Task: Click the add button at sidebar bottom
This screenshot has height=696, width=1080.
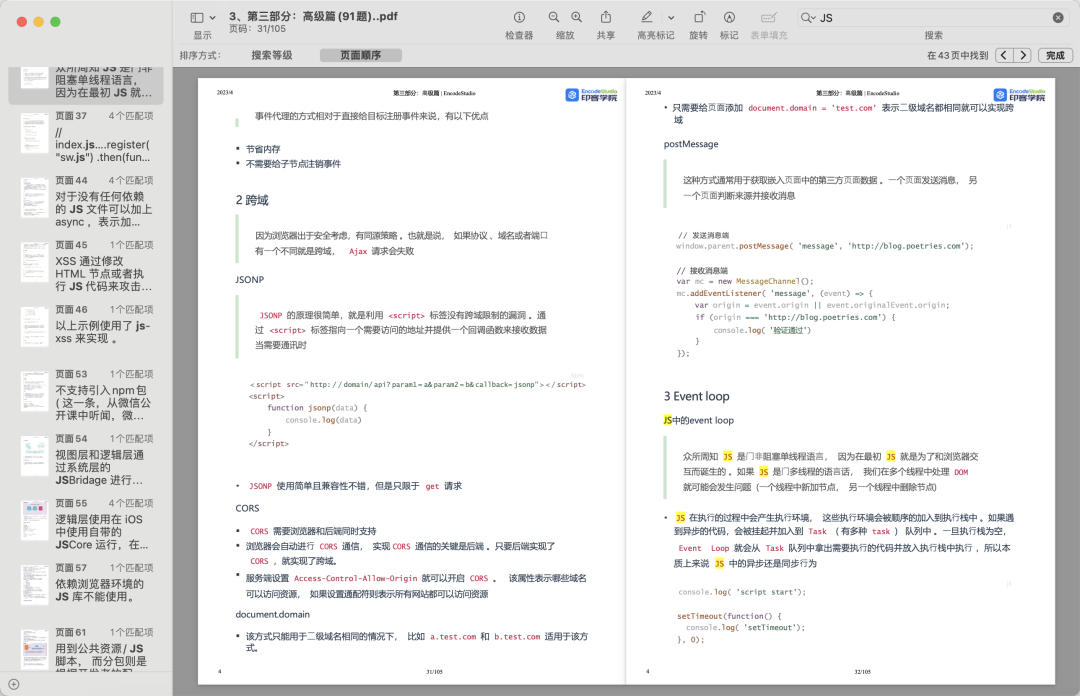Action: pyautogui.click(x=14, y=684)
